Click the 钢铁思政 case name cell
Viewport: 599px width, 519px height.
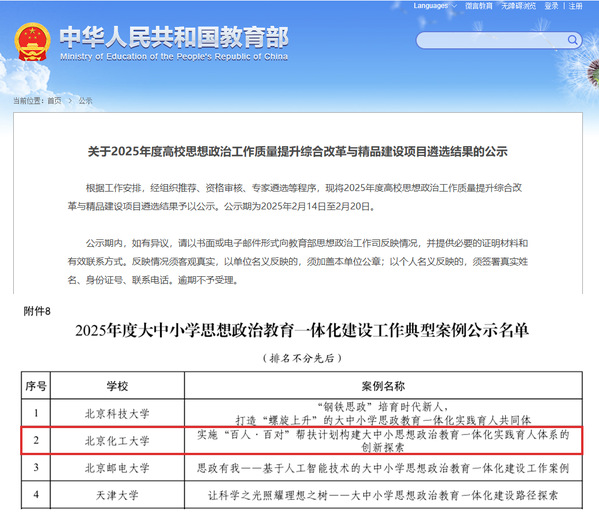[383, 413]
